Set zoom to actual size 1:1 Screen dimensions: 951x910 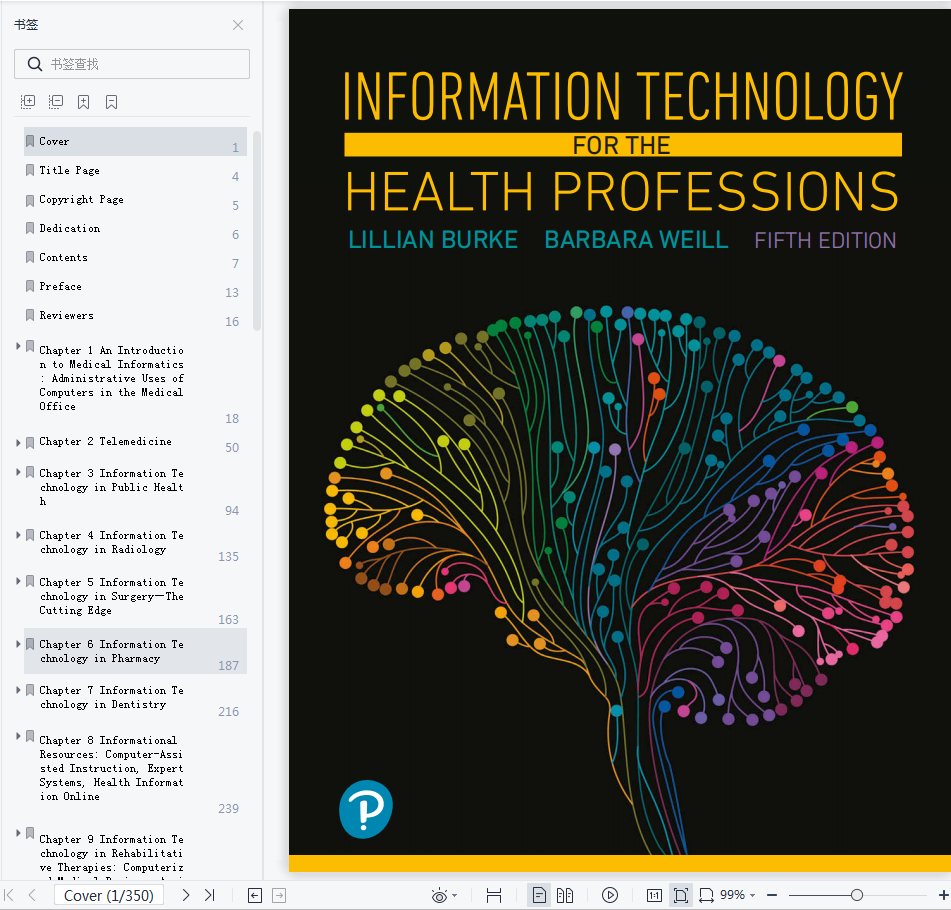click(x=654, y=895)
